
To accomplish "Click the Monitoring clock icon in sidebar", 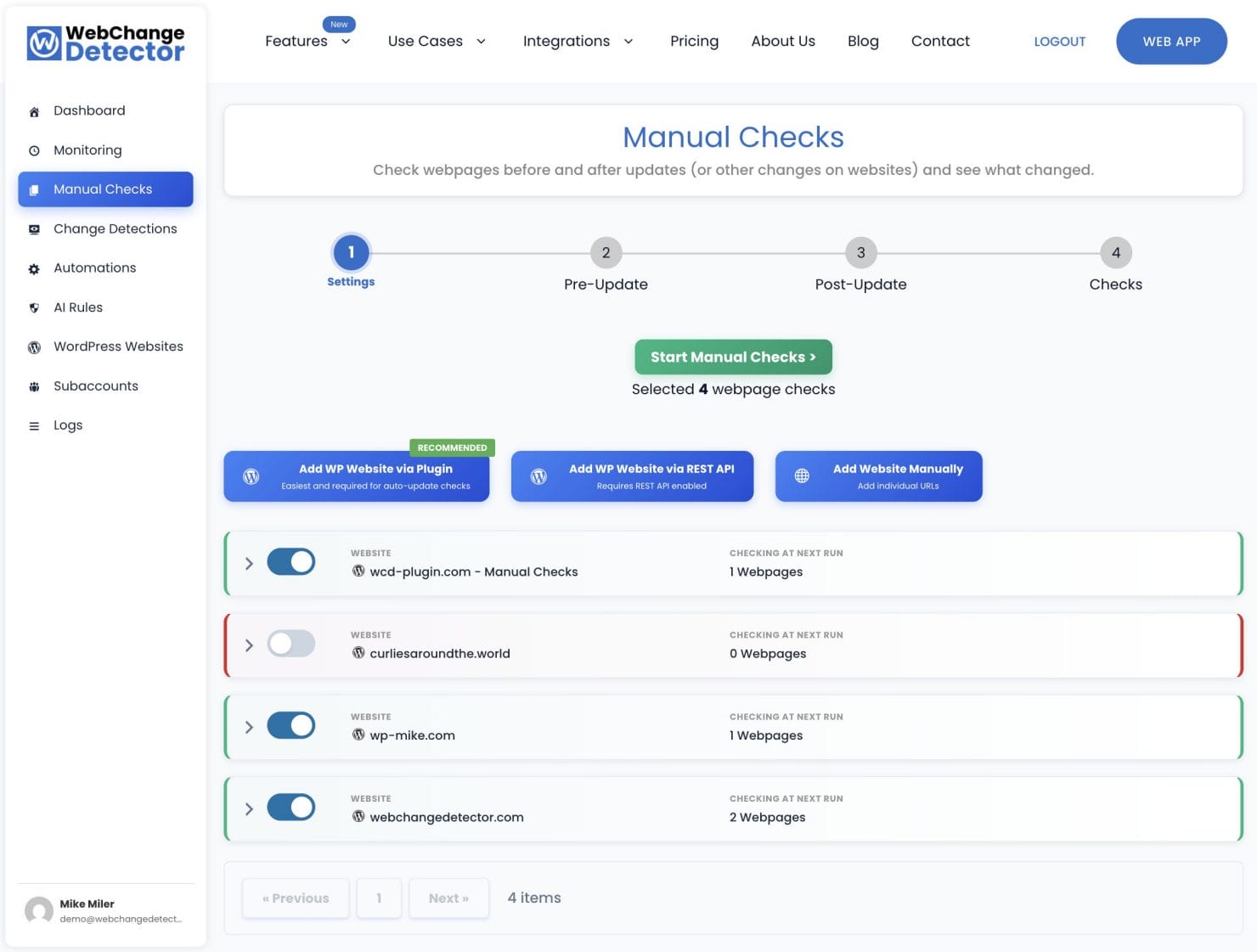I will coord(34,151).
